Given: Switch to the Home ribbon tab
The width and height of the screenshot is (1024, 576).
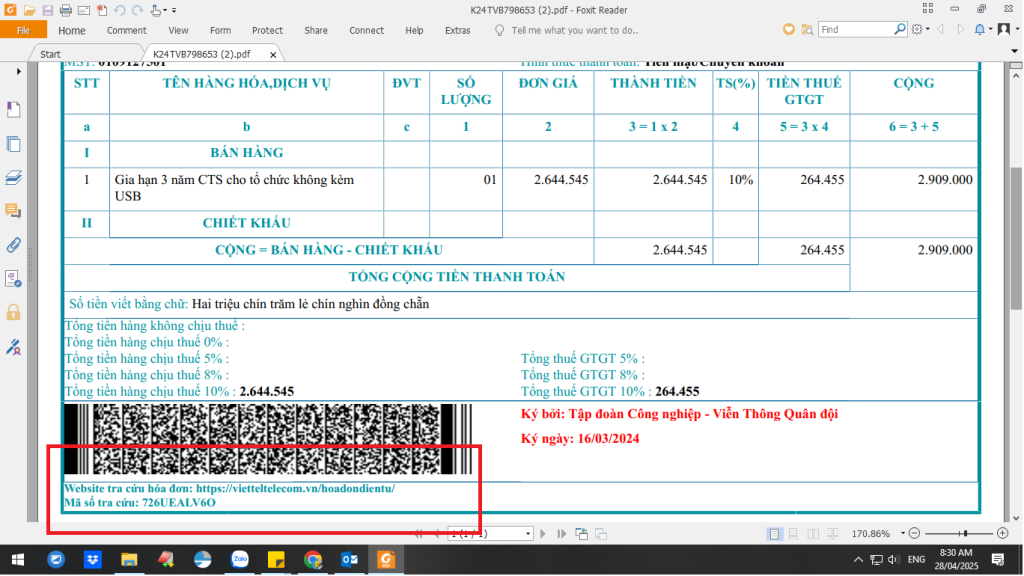Looking at the screenshot, I should pyautogui.click(x=72, y=30).
